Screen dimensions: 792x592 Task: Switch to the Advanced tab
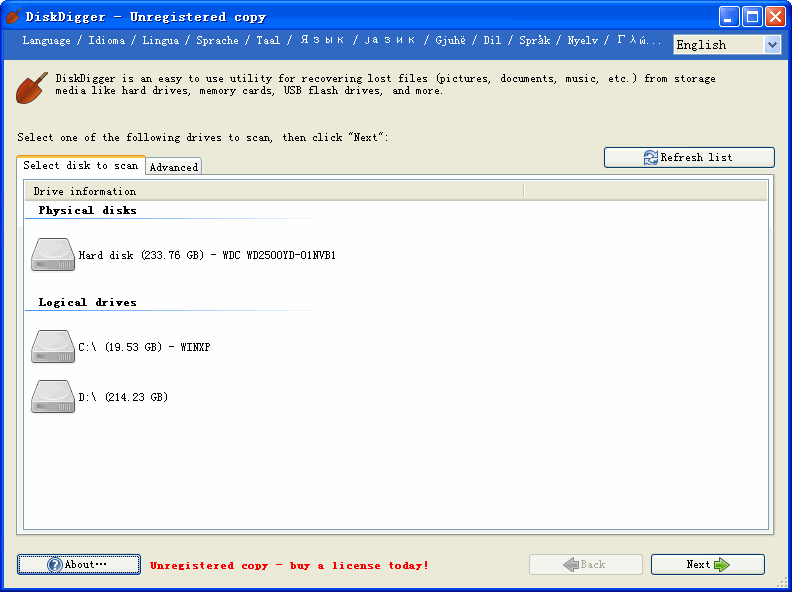174,167
